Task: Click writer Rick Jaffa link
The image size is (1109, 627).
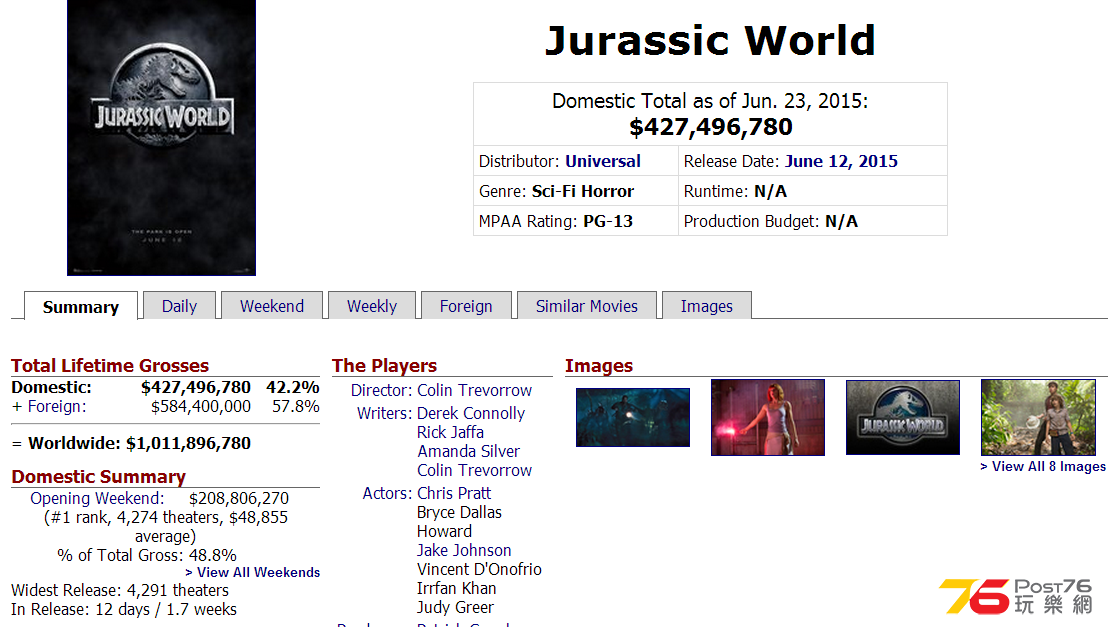Action: (451, 433)
